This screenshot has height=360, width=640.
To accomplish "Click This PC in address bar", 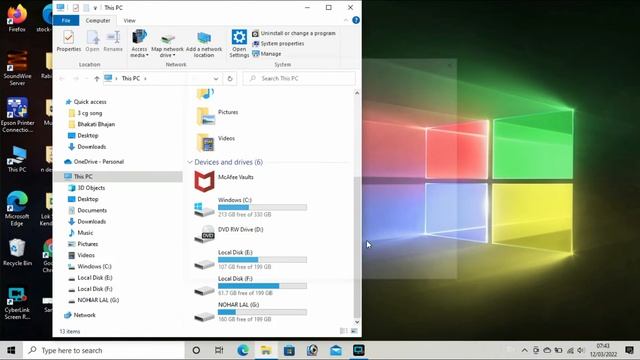I will click(x=131, y=78).
